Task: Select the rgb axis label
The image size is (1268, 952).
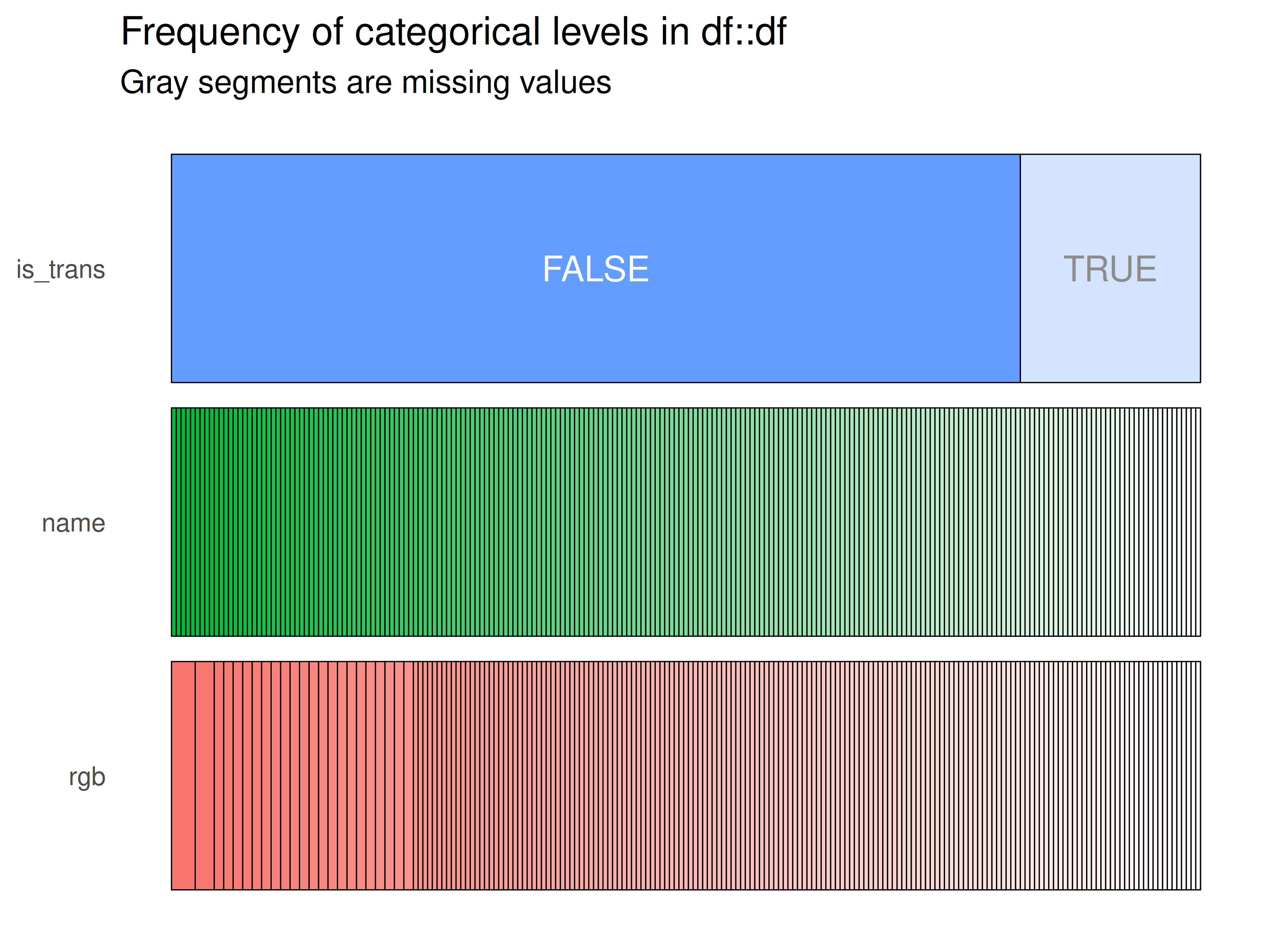Action: (87, 778)
